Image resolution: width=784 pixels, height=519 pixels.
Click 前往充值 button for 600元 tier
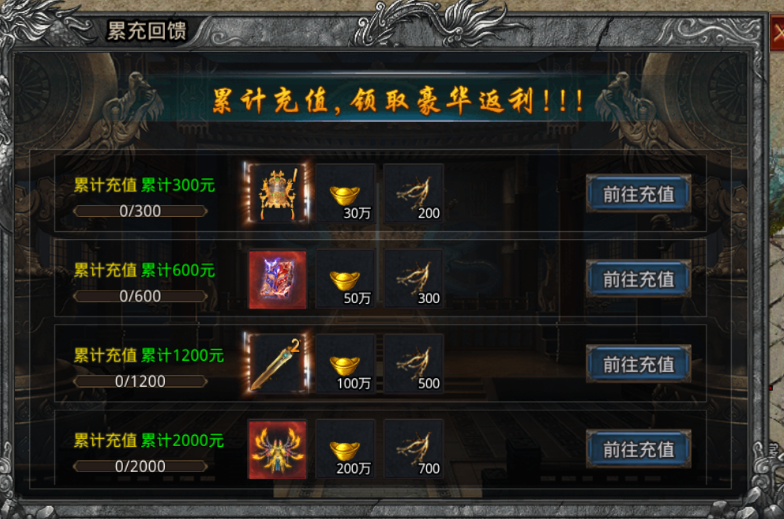click(x=638, y=278)
